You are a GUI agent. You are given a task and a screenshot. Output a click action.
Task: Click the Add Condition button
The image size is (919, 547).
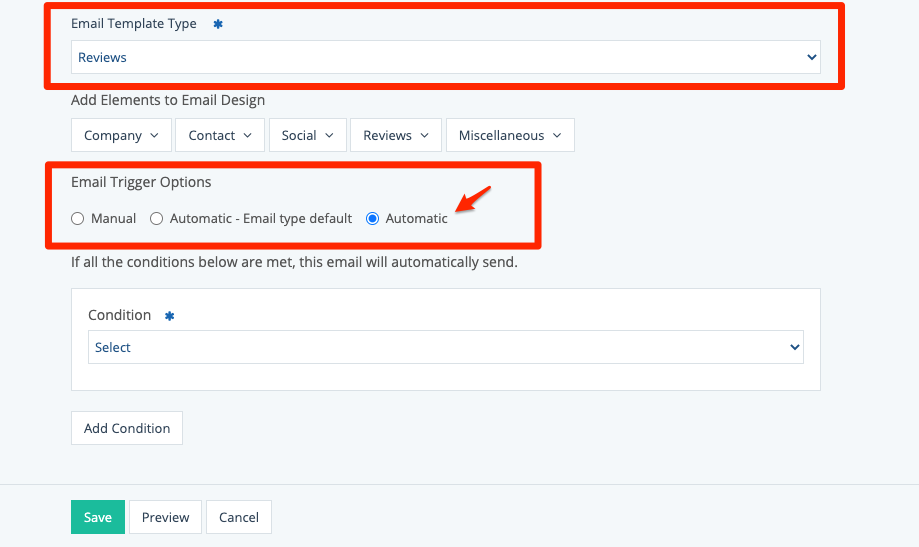[x=127, y=428]
